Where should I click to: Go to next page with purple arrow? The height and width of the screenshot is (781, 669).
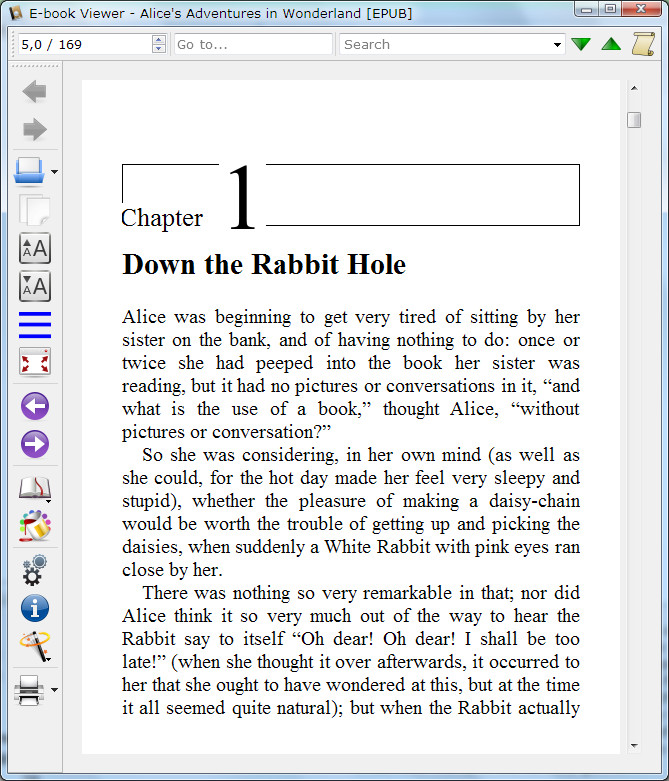34,444
